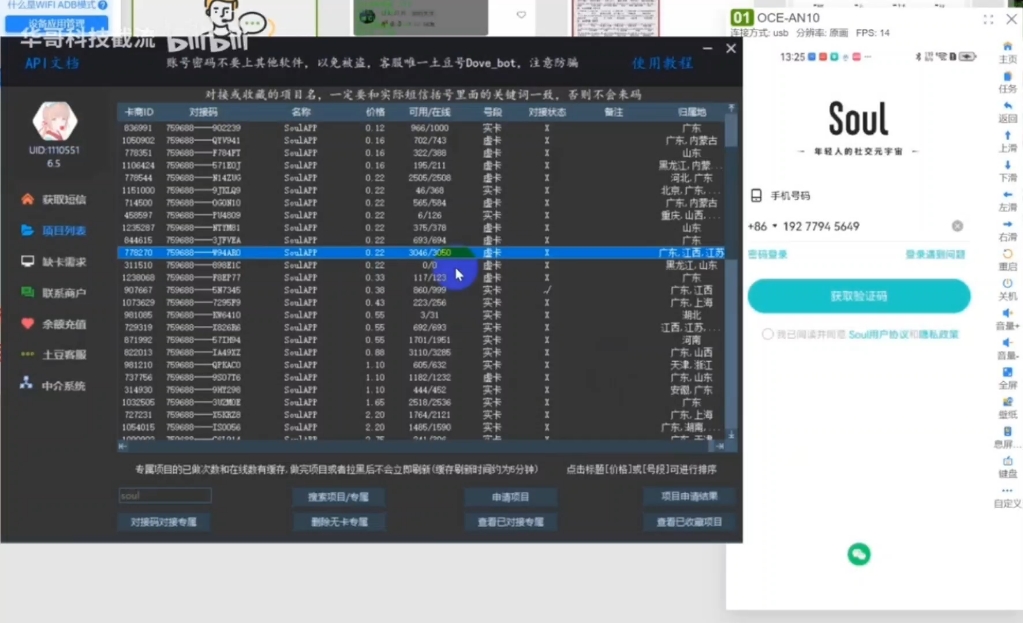Open the +86 country code dropdown

coord(763,226)
